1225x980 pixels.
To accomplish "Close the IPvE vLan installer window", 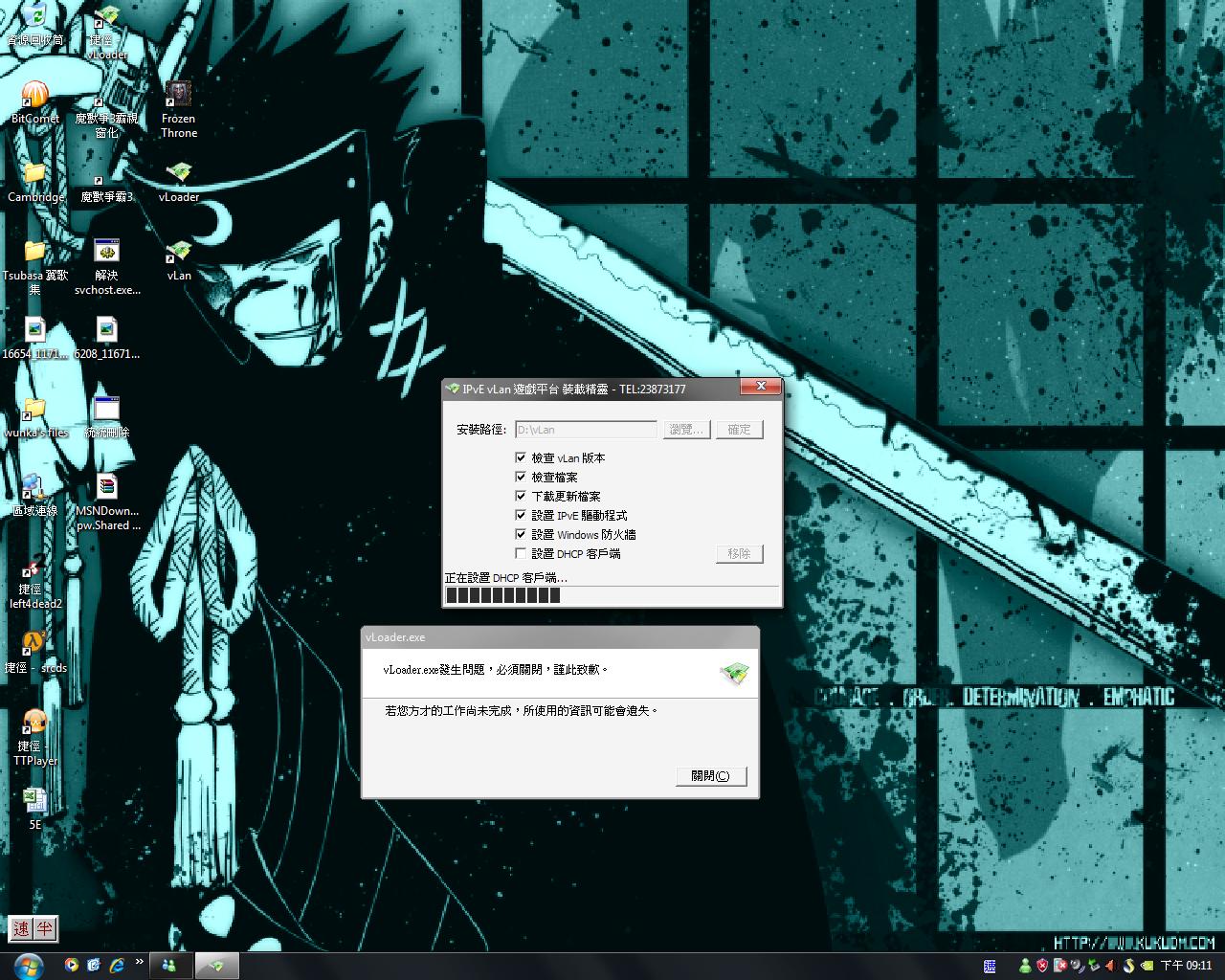I will click(761, 387).
